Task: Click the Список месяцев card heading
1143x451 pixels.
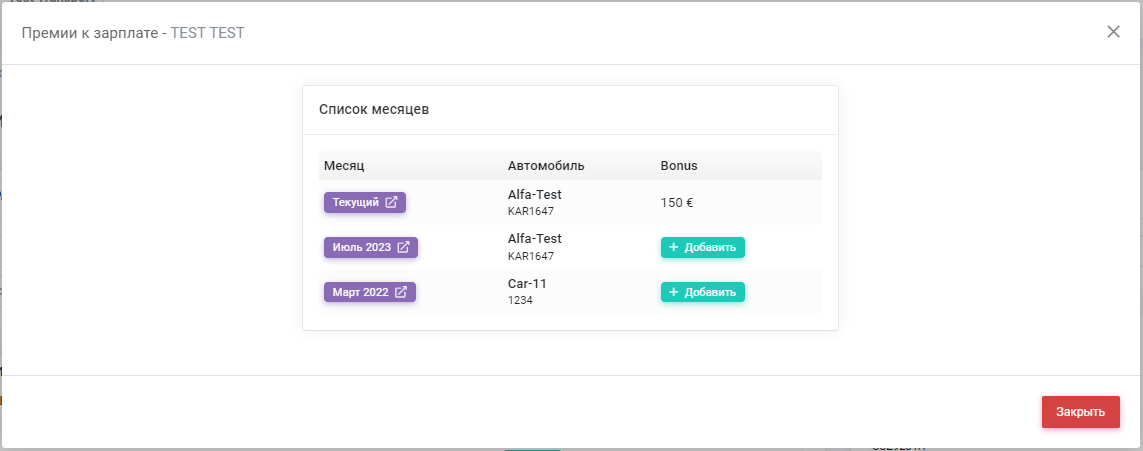Action: [374, 110]
